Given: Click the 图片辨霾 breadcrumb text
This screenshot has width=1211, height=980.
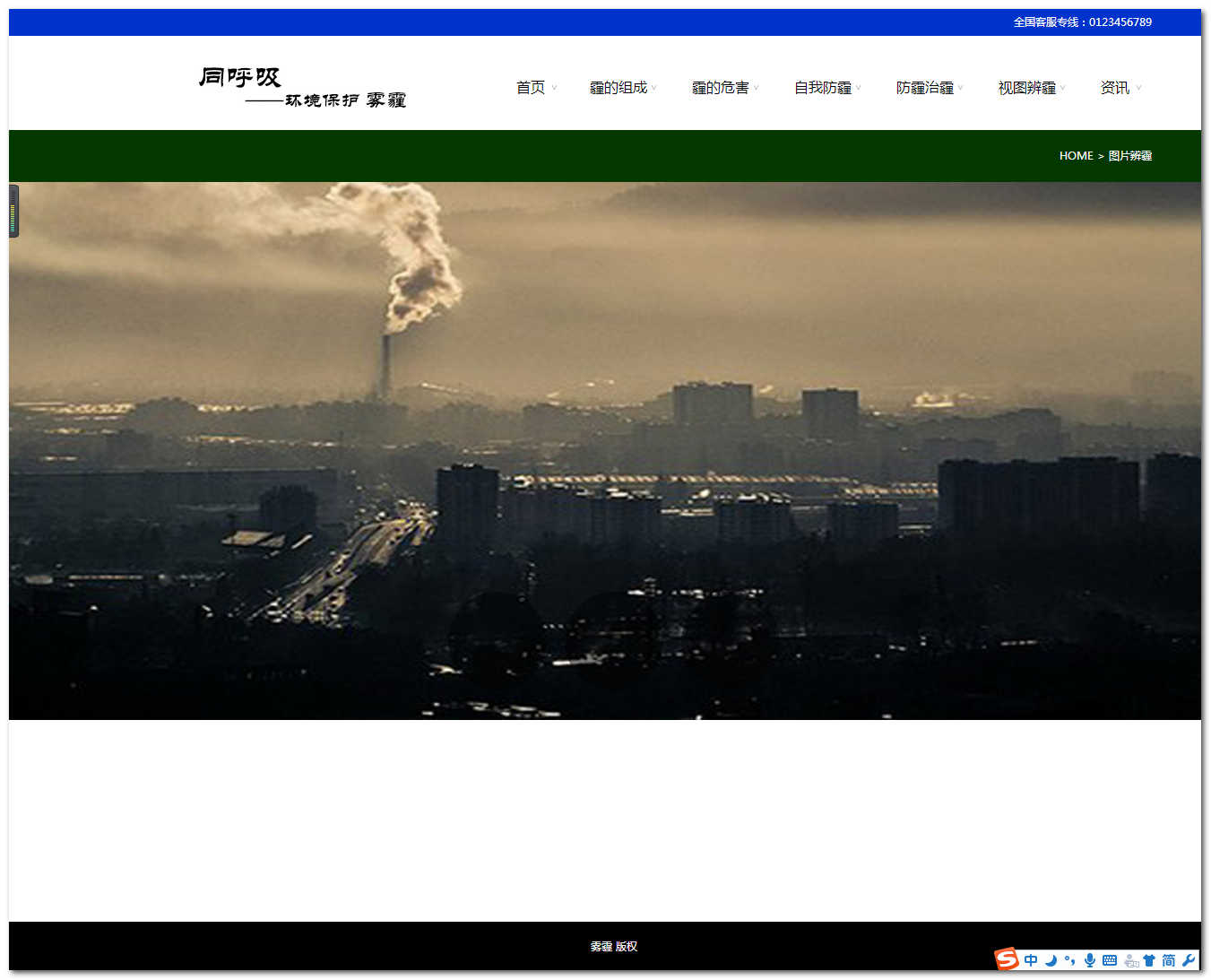Looking at the screenshot, I should (1130, 156).
